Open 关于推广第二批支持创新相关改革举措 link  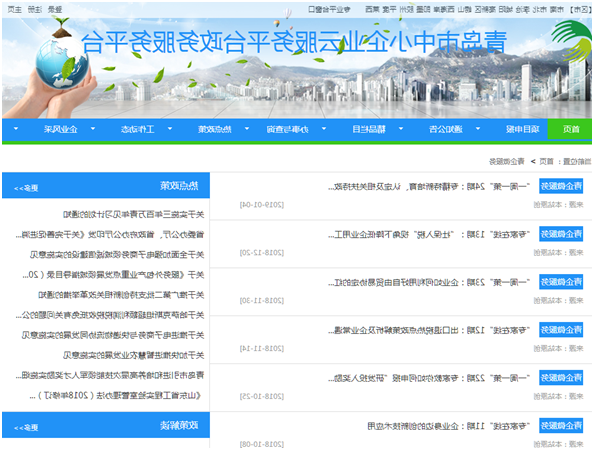[x=121, y=295]
